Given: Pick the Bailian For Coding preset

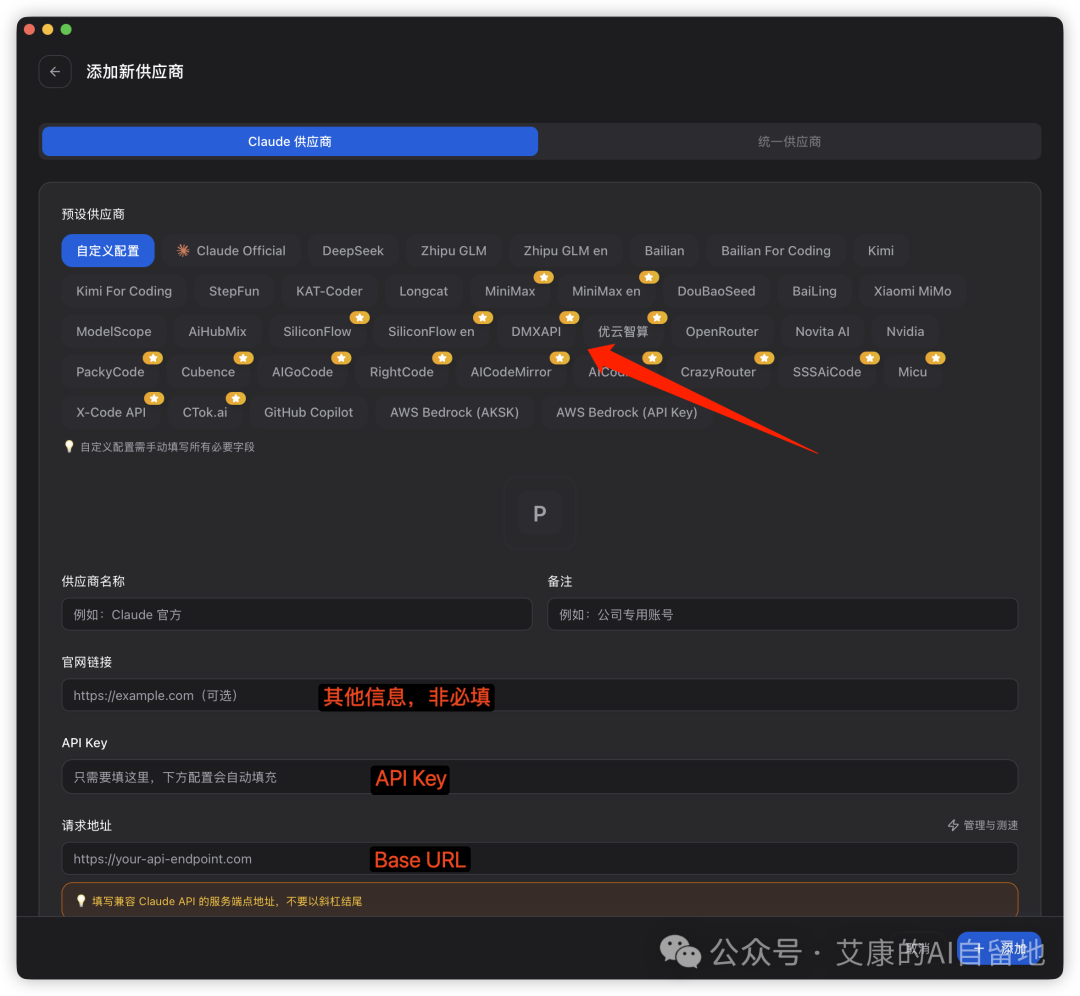Looking at the screenshot, I should pos(776,251).
